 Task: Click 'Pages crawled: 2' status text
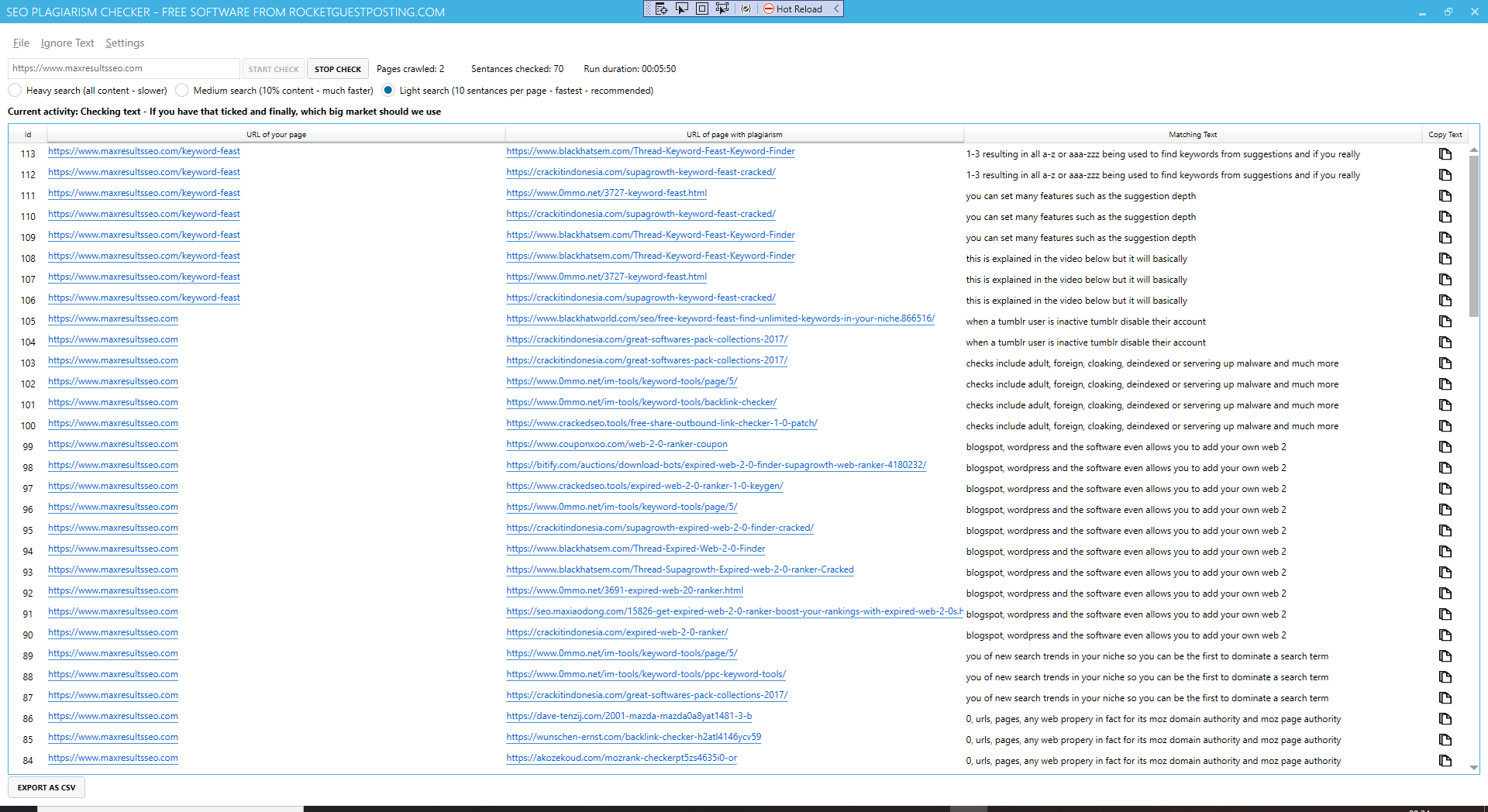tap(410, 69)
